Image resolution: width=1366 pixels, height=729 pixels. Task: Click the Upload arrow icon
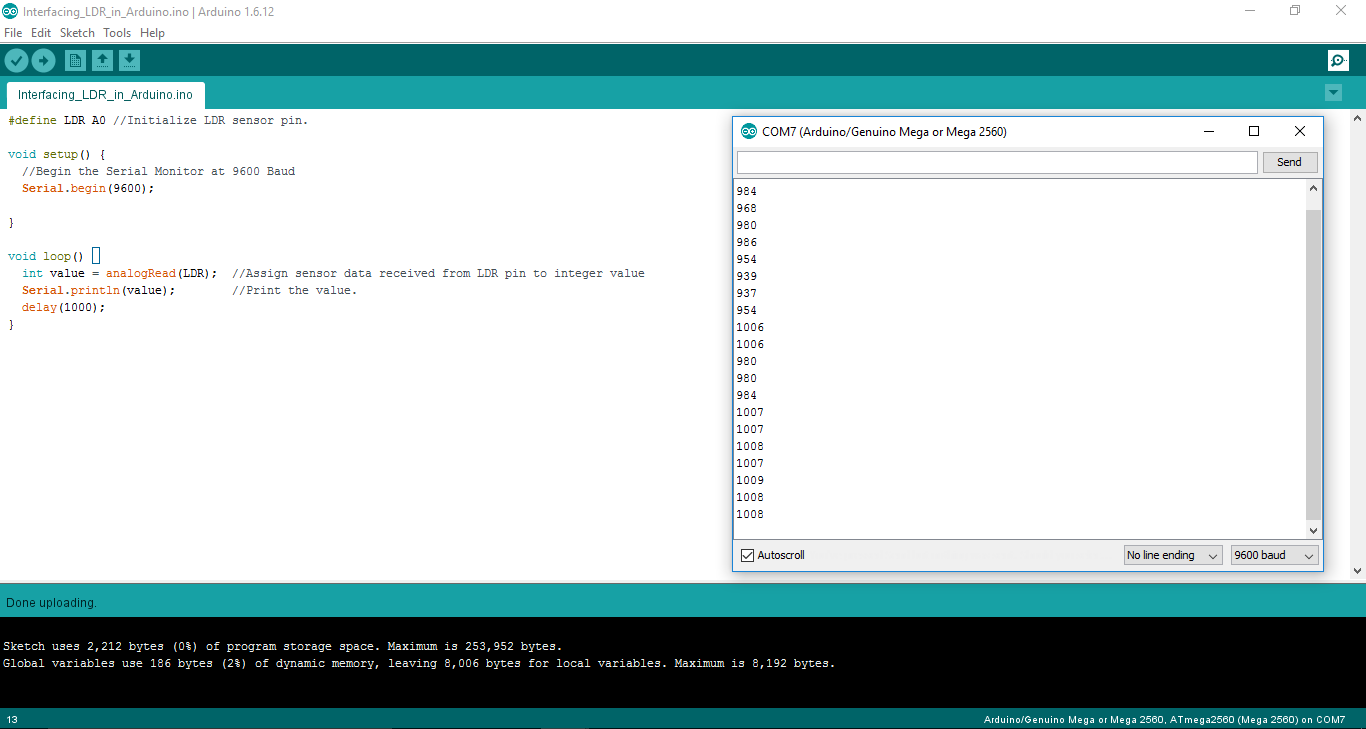[43, 61]
